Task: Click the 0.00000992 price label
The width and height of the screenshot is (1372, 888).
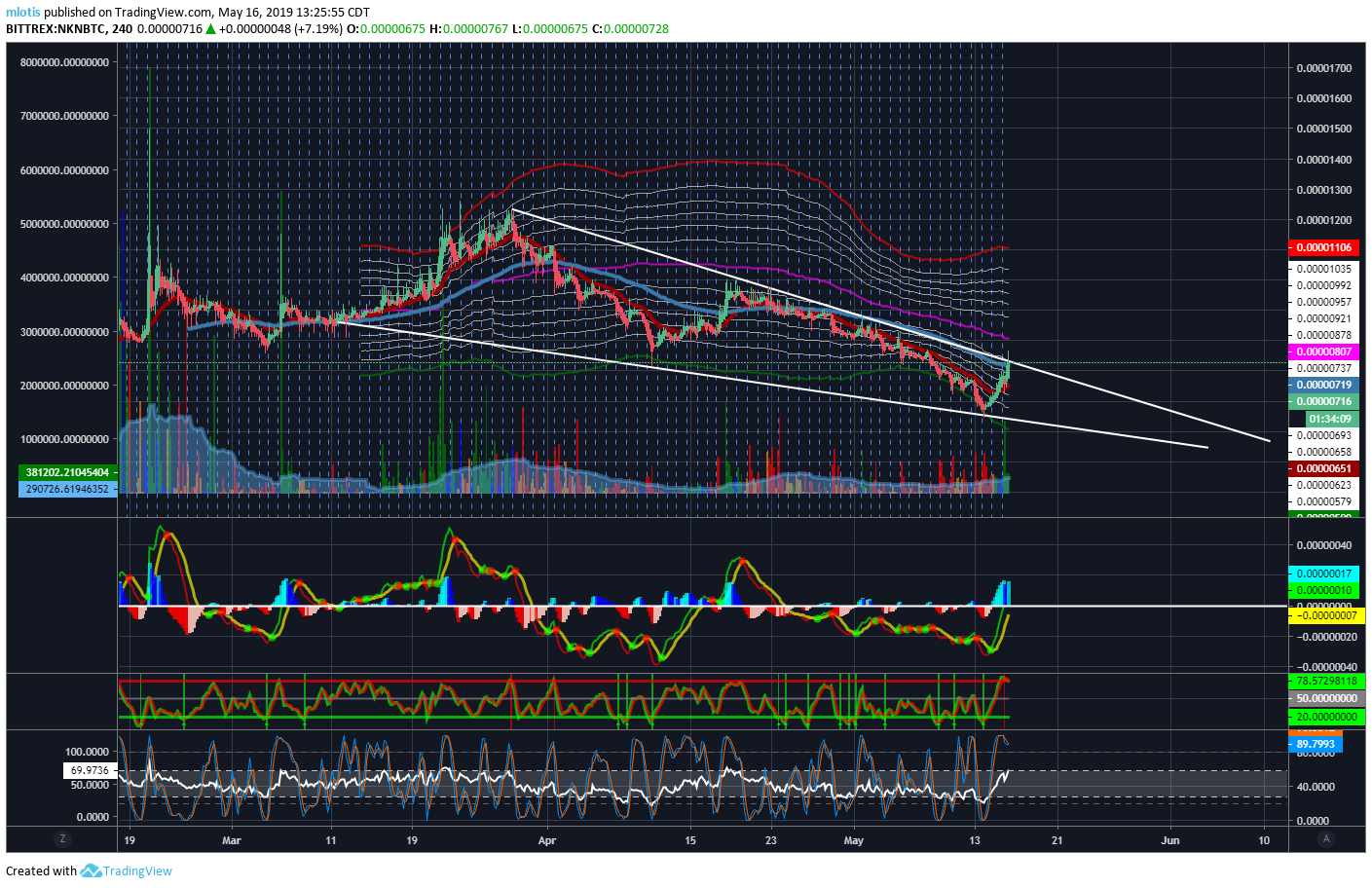Action: tap(1323, 285)
